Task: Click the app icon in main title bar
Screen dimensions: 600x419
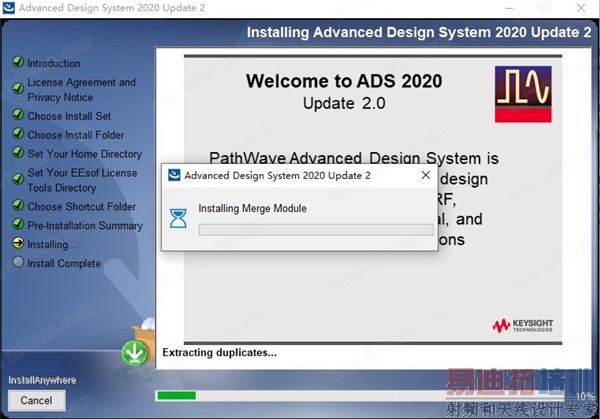Action: tap(8, 8)
